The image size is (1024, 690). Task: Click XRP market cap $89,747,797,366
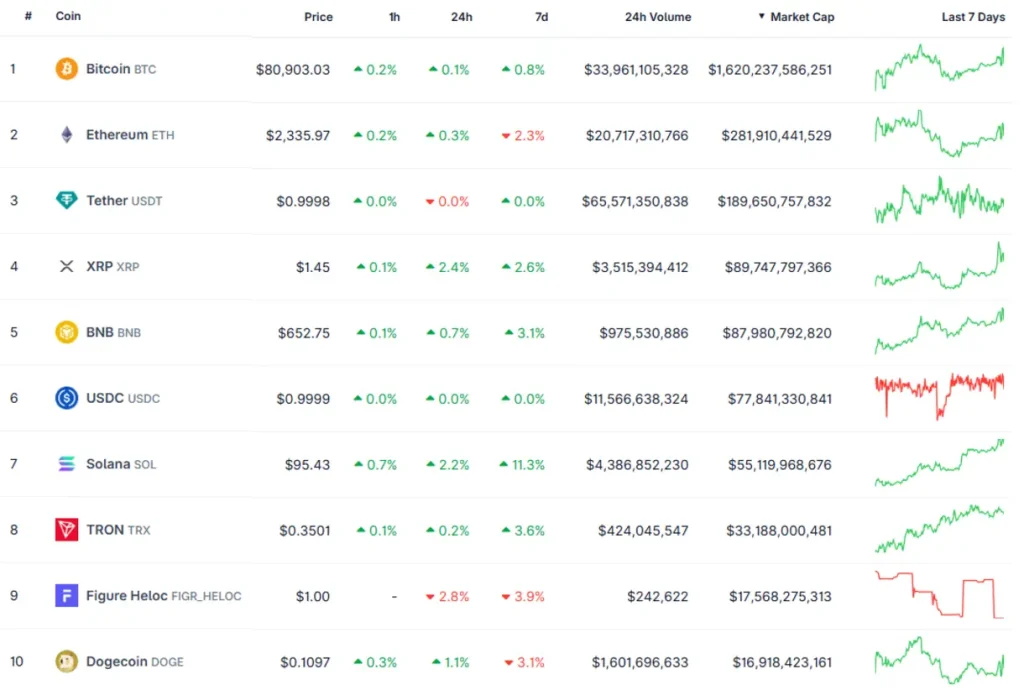(778, 267)
